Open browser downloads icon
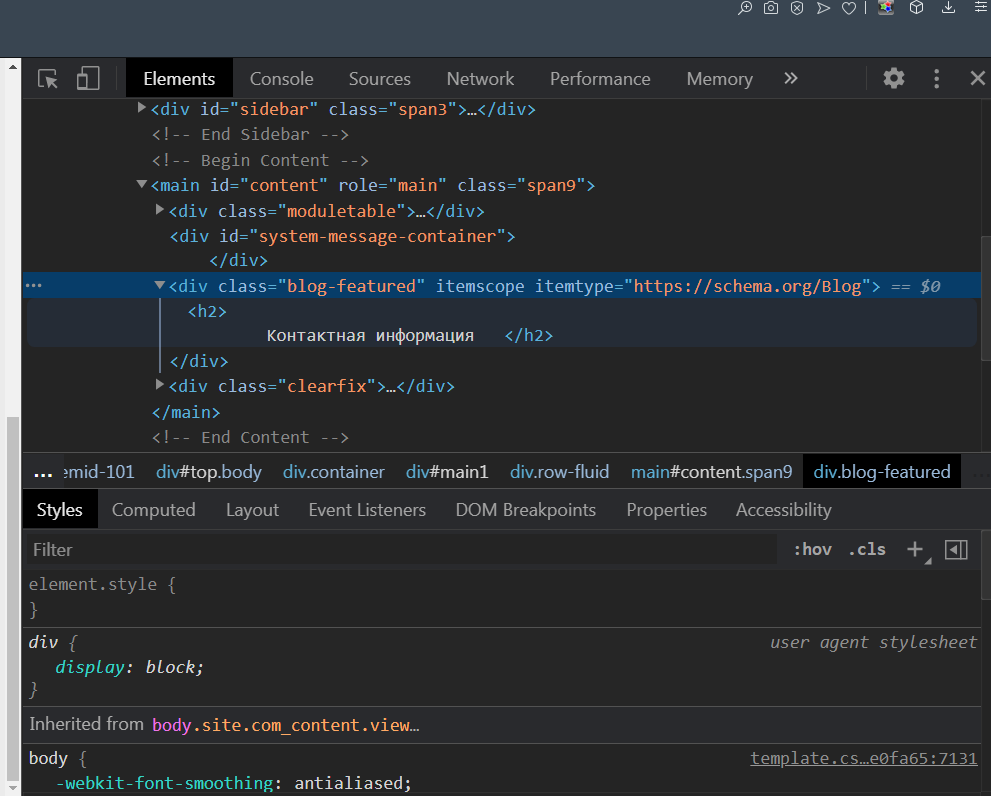The width and height of the screenshot is (991, 796). 948,8
